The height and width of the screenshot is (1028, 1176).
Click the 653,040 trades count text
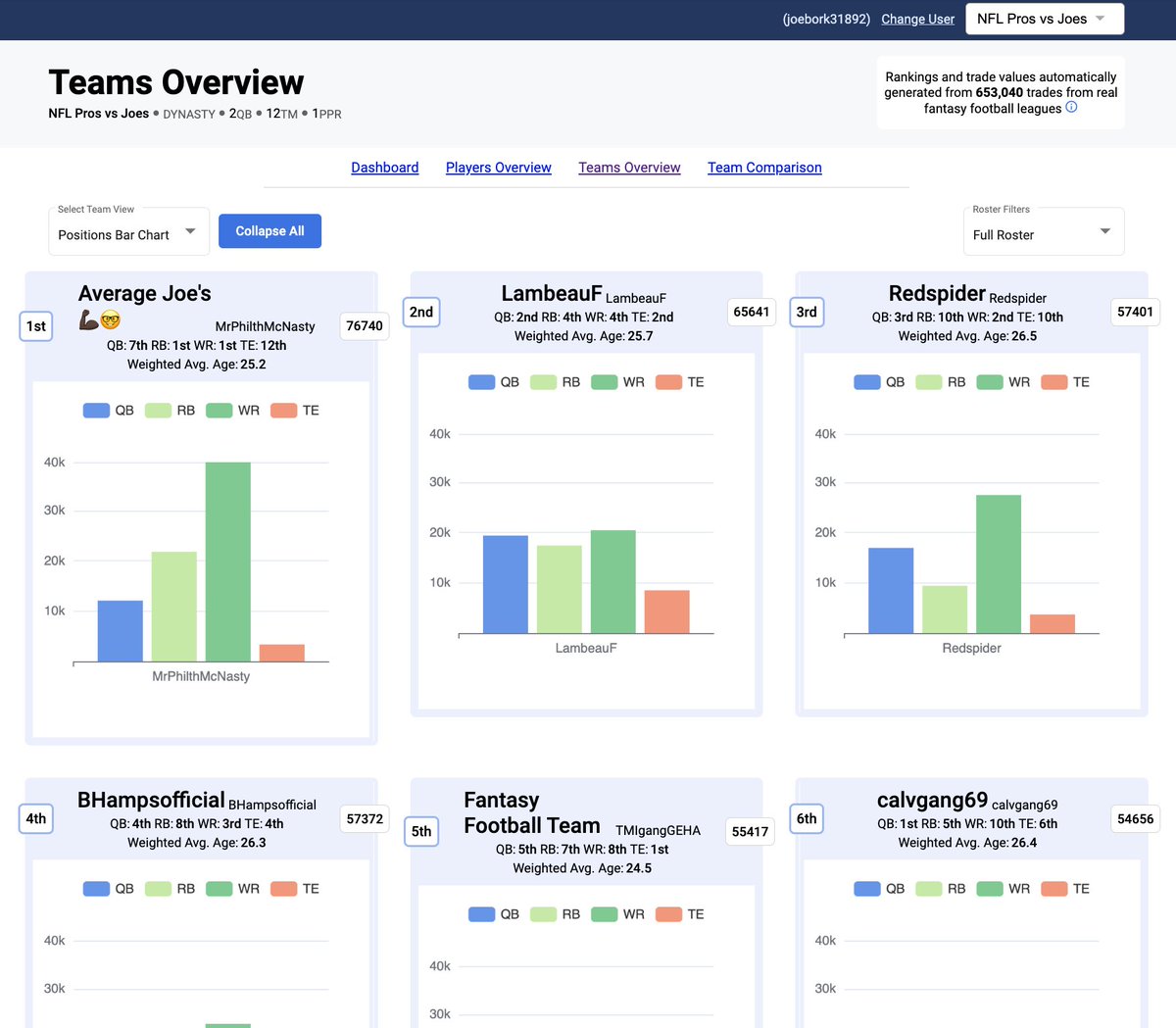[1000, 92]
